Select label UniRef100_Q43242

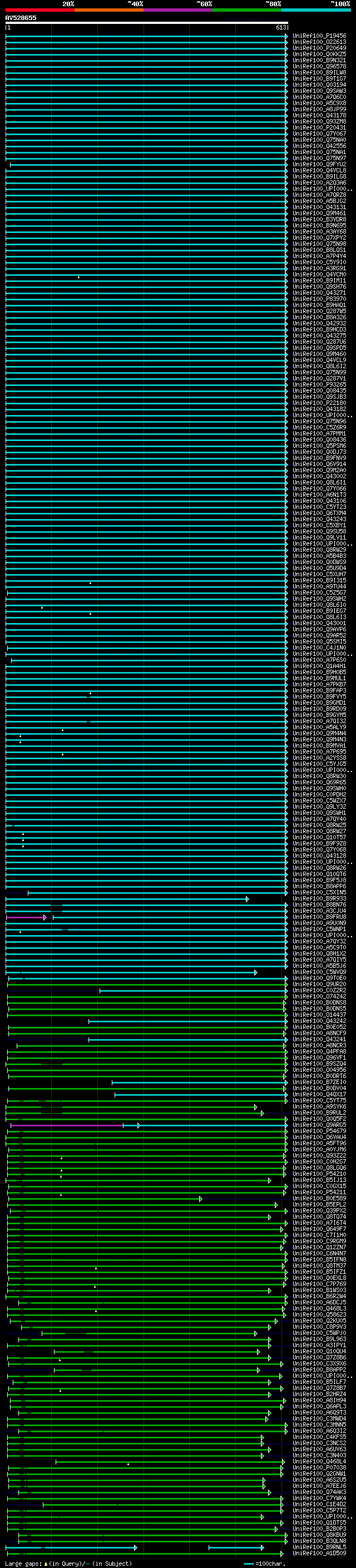[319, 1021]
